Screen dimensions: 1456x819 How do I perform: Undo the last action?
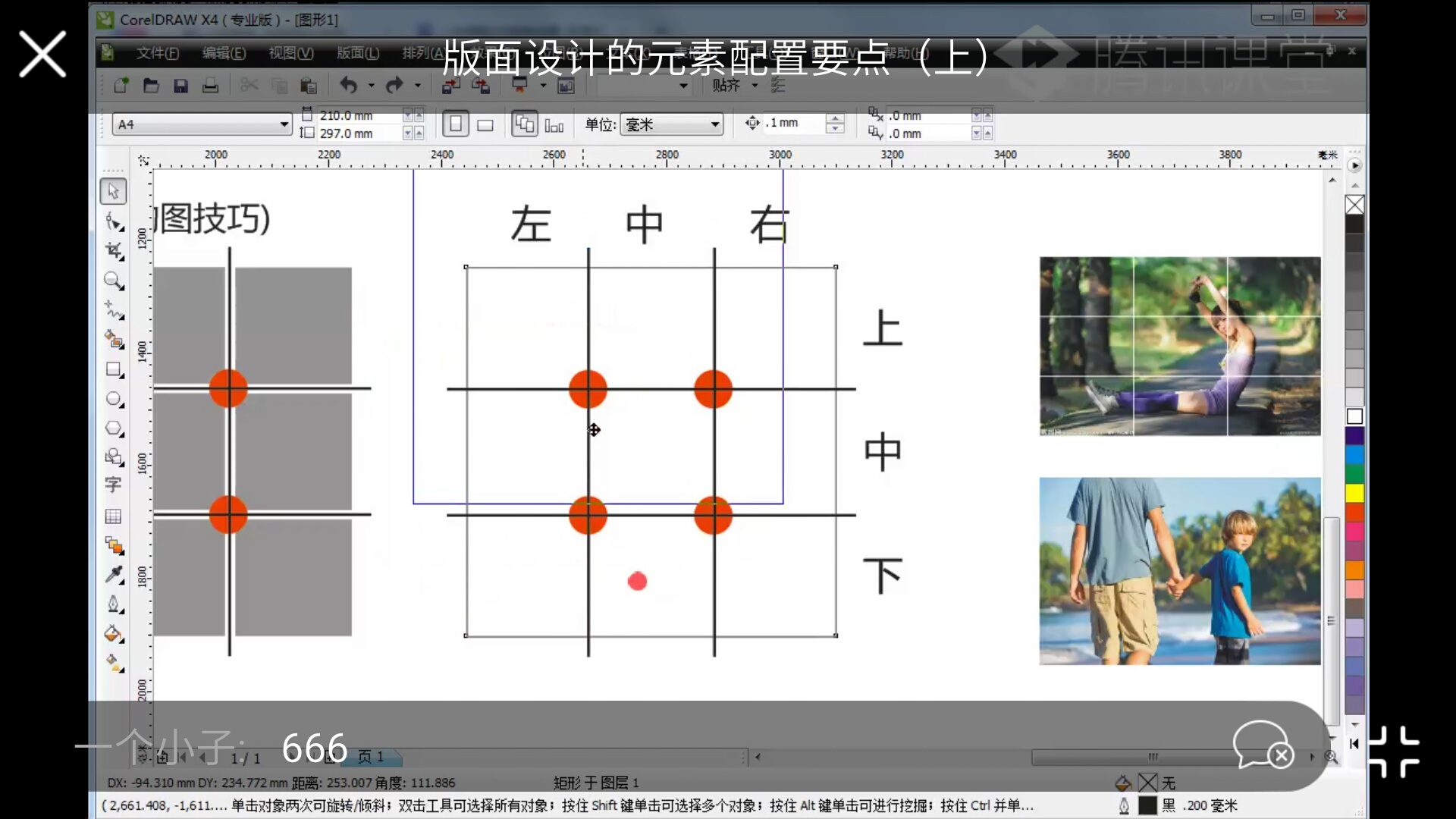[x=348, y=85]
